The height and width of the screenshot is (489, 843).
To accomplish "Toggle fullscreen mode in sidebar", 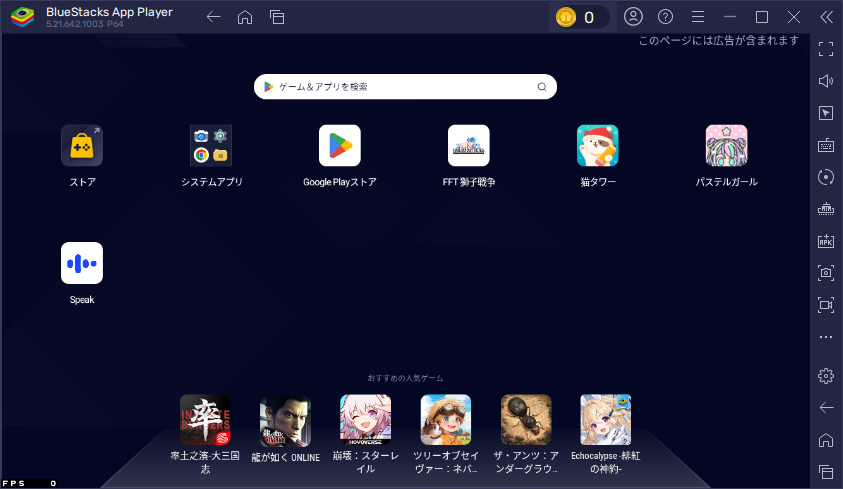I will click(x=826, y=49).
